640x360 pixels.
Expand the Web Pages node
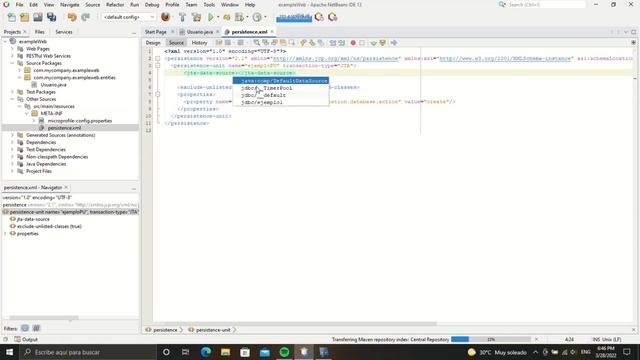pyautogui.click(x=12, y=49)
